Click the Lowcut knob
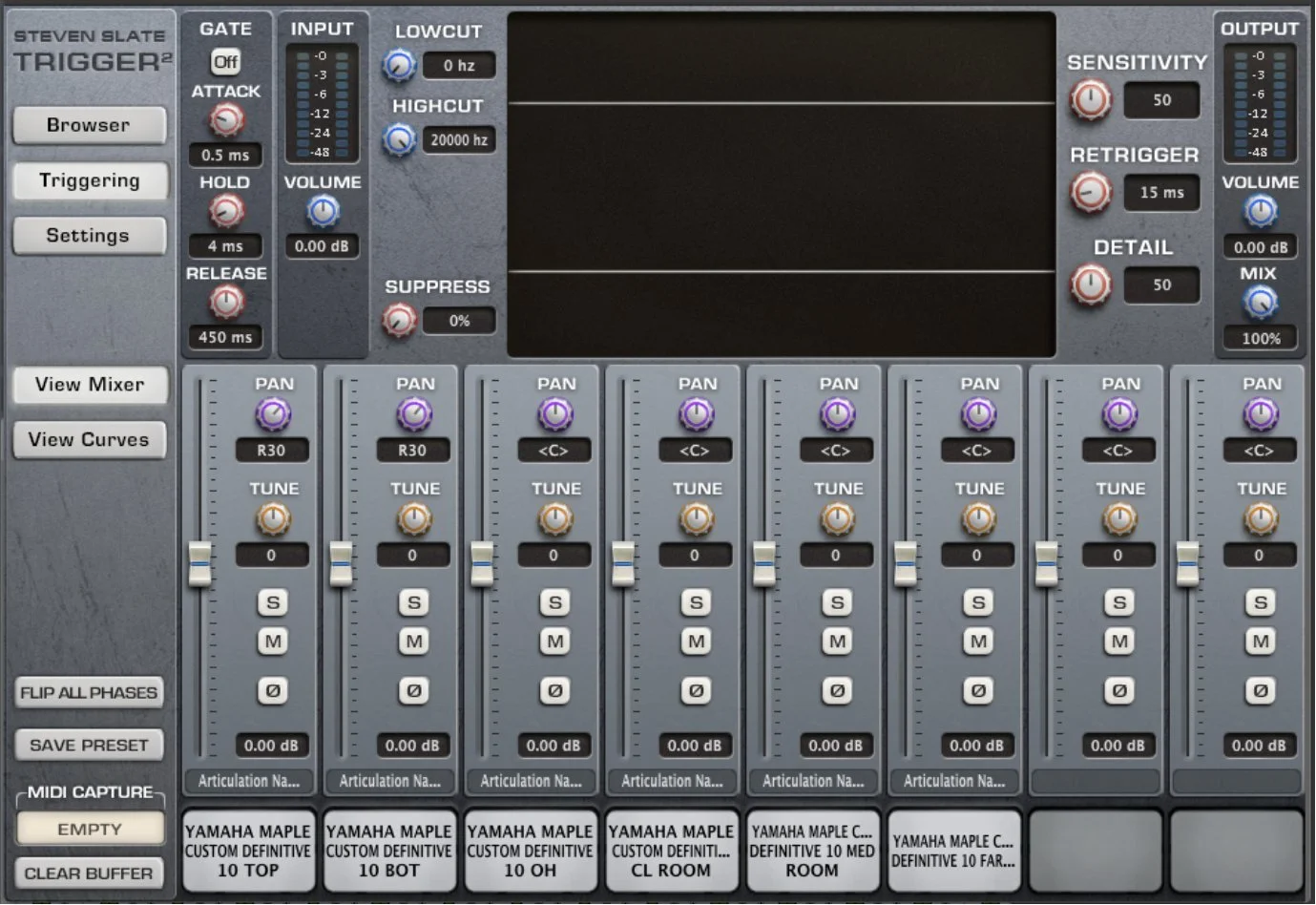The width and height of the screenshot is (1316, 905). (399, 66)
